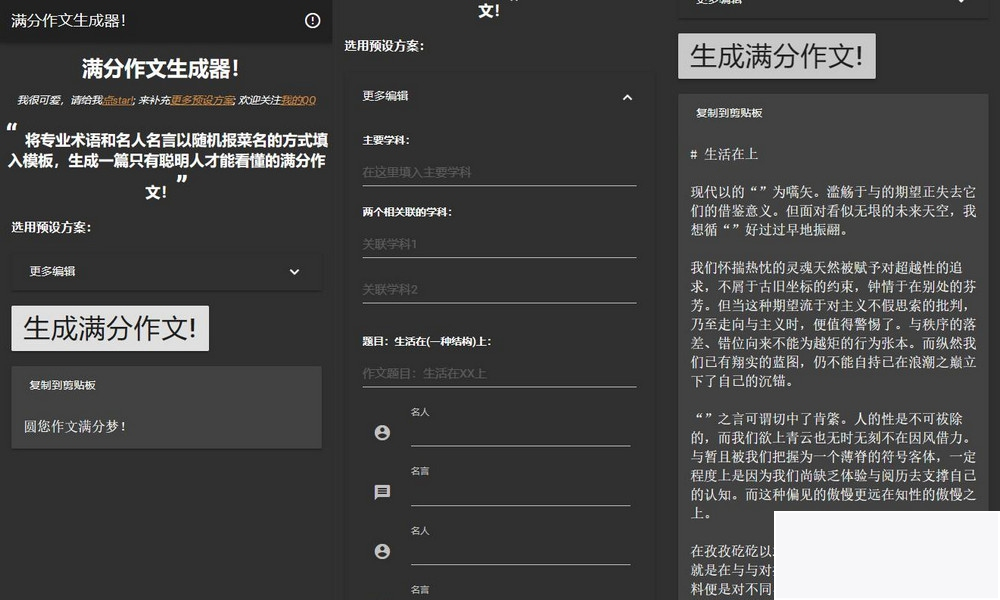Click the 主要学科 input field
1000x600 pixels.
click(x=500, y=170)
